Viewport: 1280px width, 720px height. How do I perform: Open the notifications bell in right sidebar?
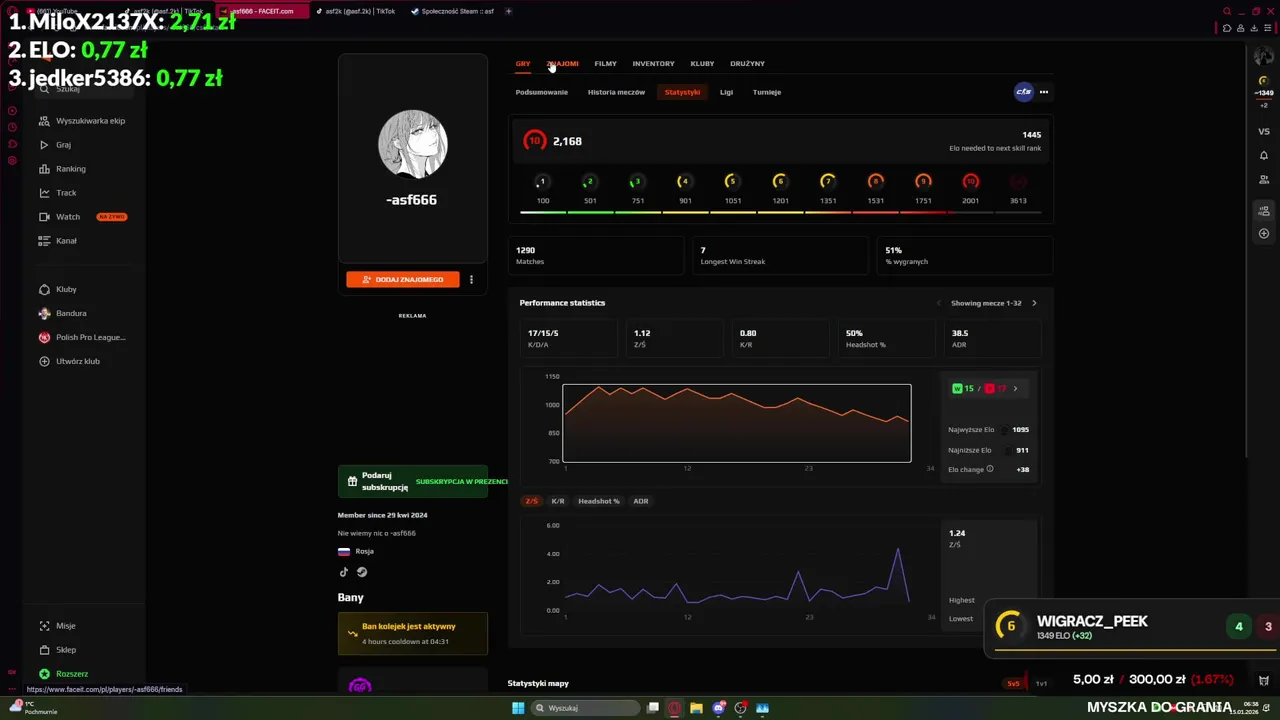(1264, 155)
